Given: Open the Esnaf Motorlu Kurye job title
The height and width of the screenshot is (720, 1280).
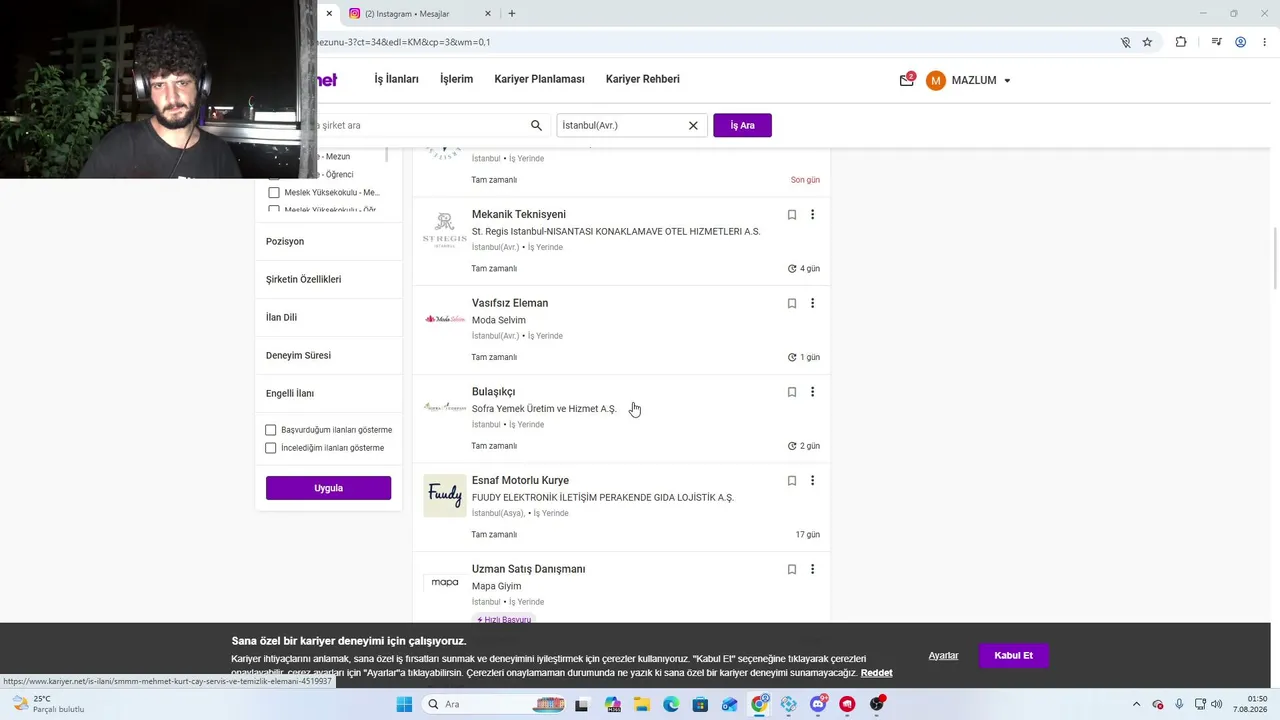Looking at the screenshot, I should click(x=520, y=481).
